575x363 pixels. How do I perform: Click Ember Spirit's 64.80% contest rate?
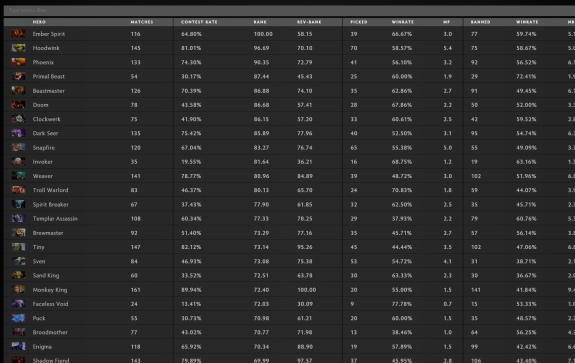pos(191,34)
